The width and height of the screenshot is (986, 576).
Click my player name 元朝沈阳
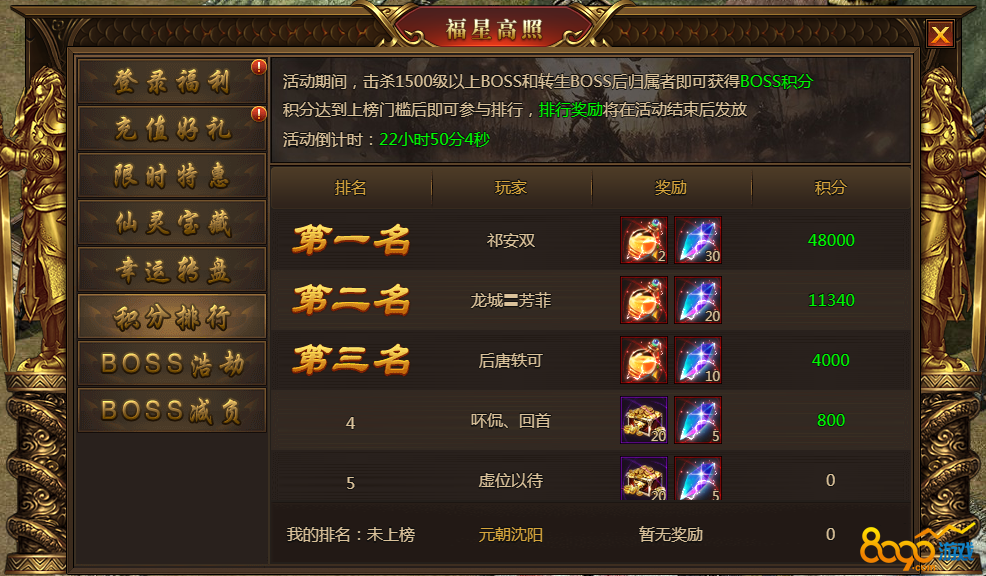(511, 534)
